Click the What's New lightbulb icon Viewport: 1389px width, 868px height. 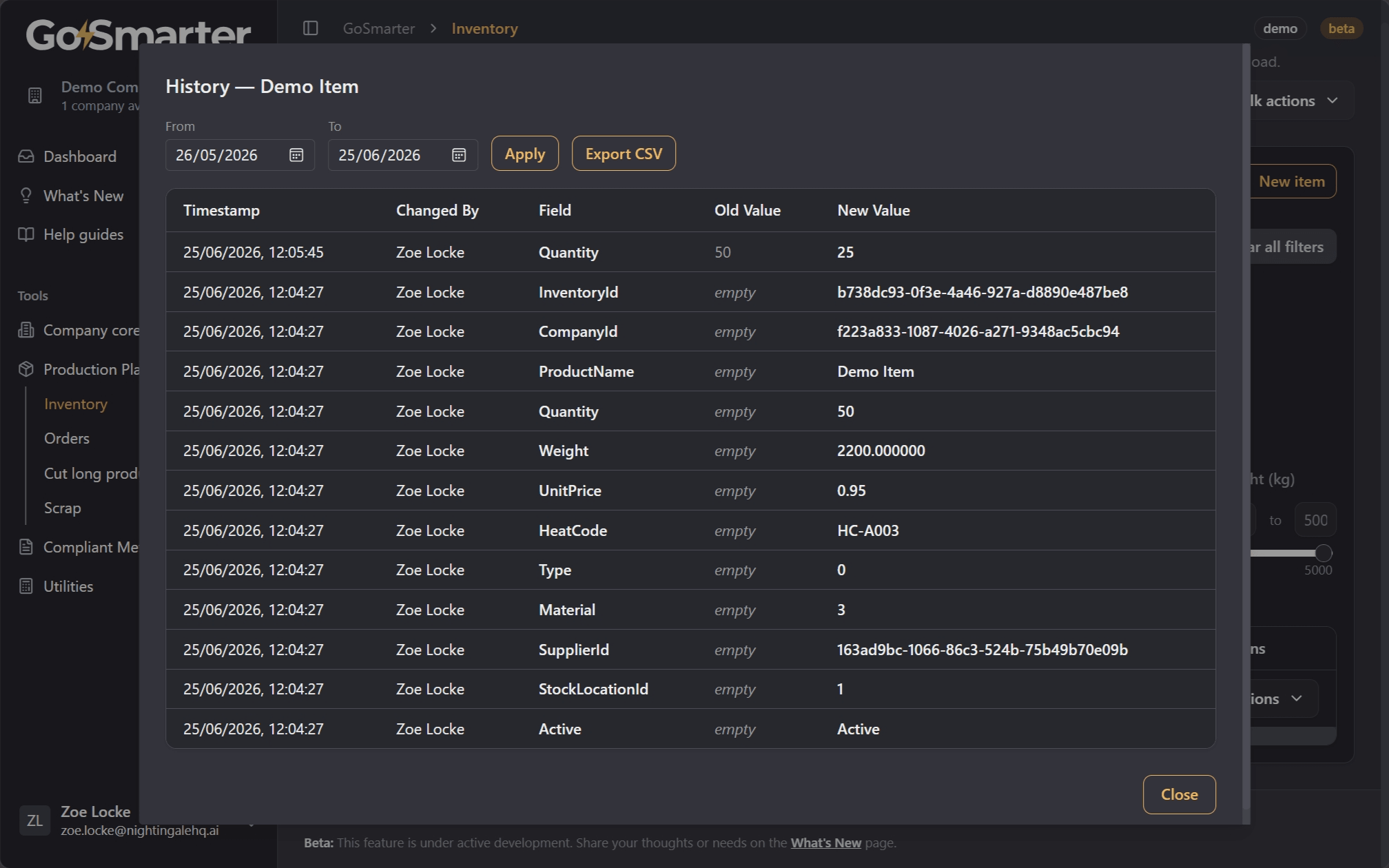pyautogui.click(x=26, y=196)
